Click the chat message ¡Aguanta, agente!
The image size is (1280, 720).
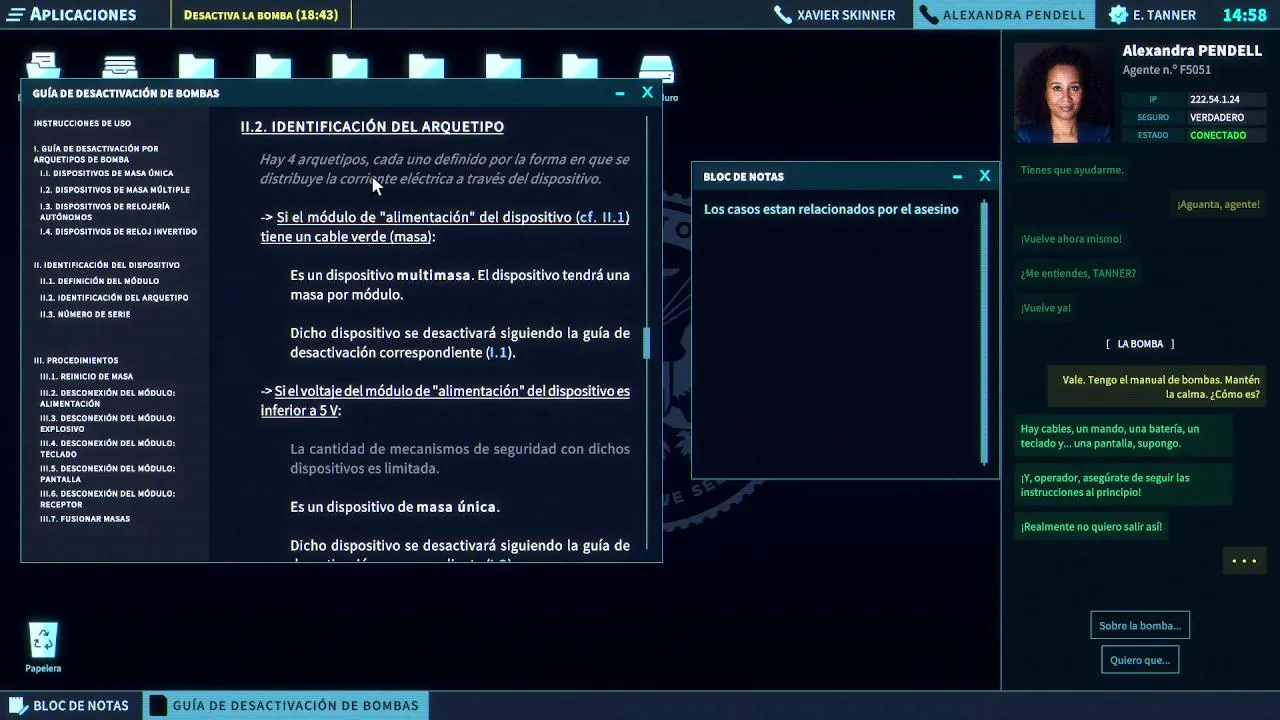[1218, 204]
